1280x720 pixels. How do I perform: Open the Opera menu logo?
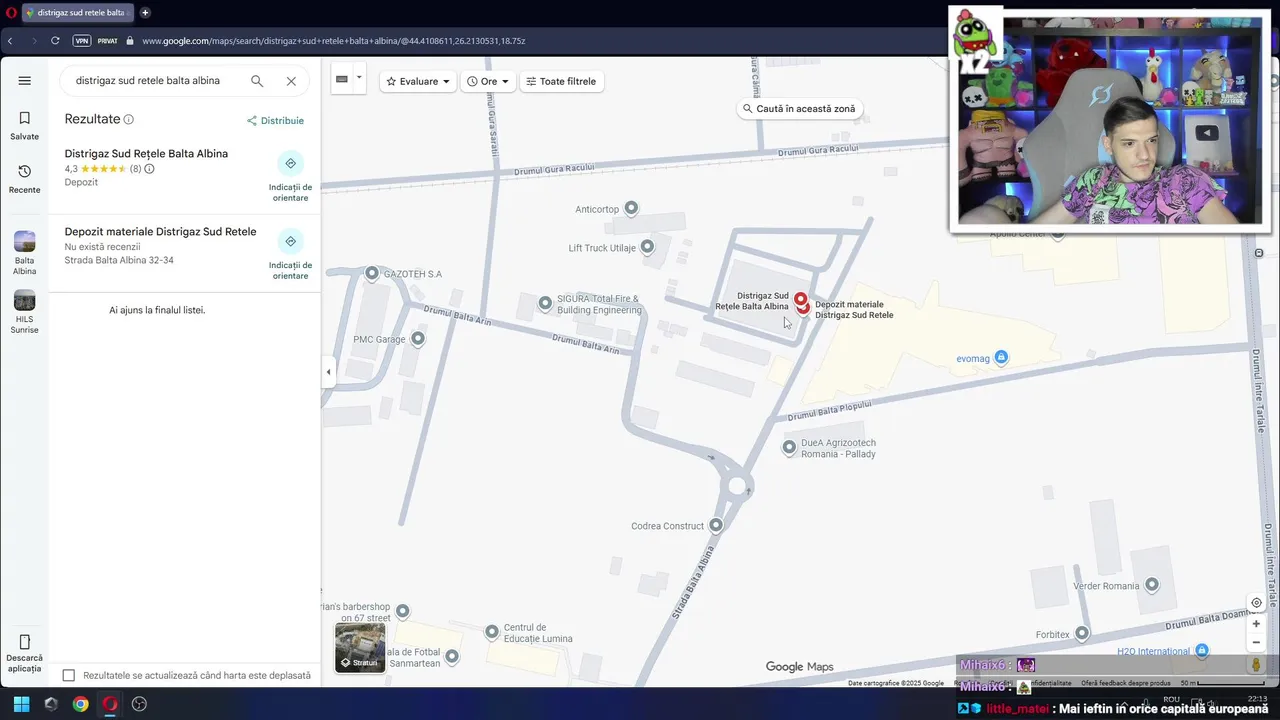pos(11,13)
